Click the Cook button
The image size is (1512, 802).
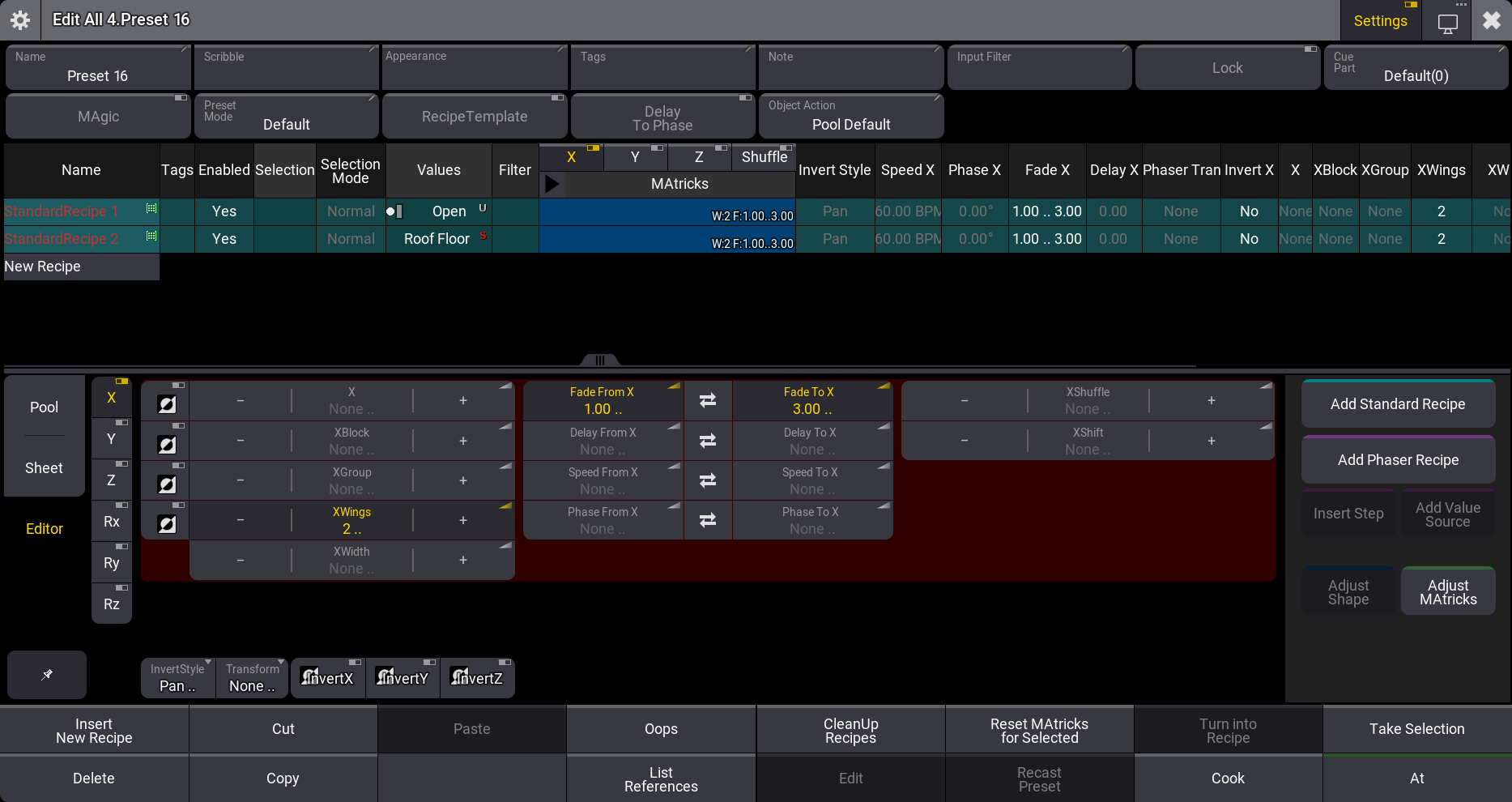(1228, 778)
